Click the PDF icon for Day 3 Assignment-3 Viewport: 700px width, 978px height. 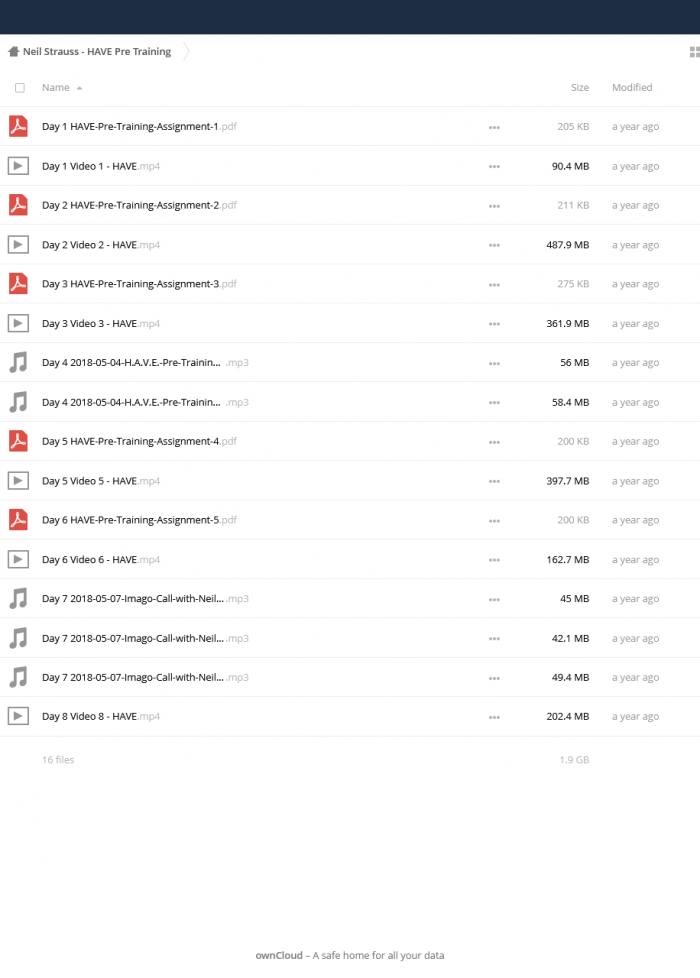pyautogui.click(x=18, y=284)
